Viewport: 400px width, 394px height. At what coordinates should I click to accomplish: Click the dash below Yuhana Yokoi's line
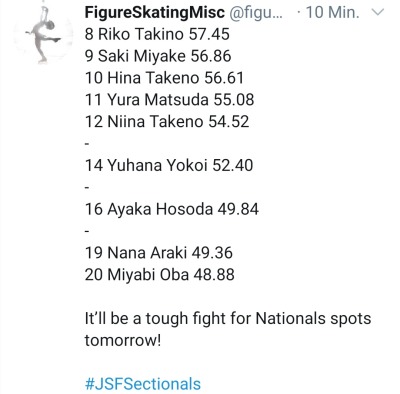click(87, 187)
